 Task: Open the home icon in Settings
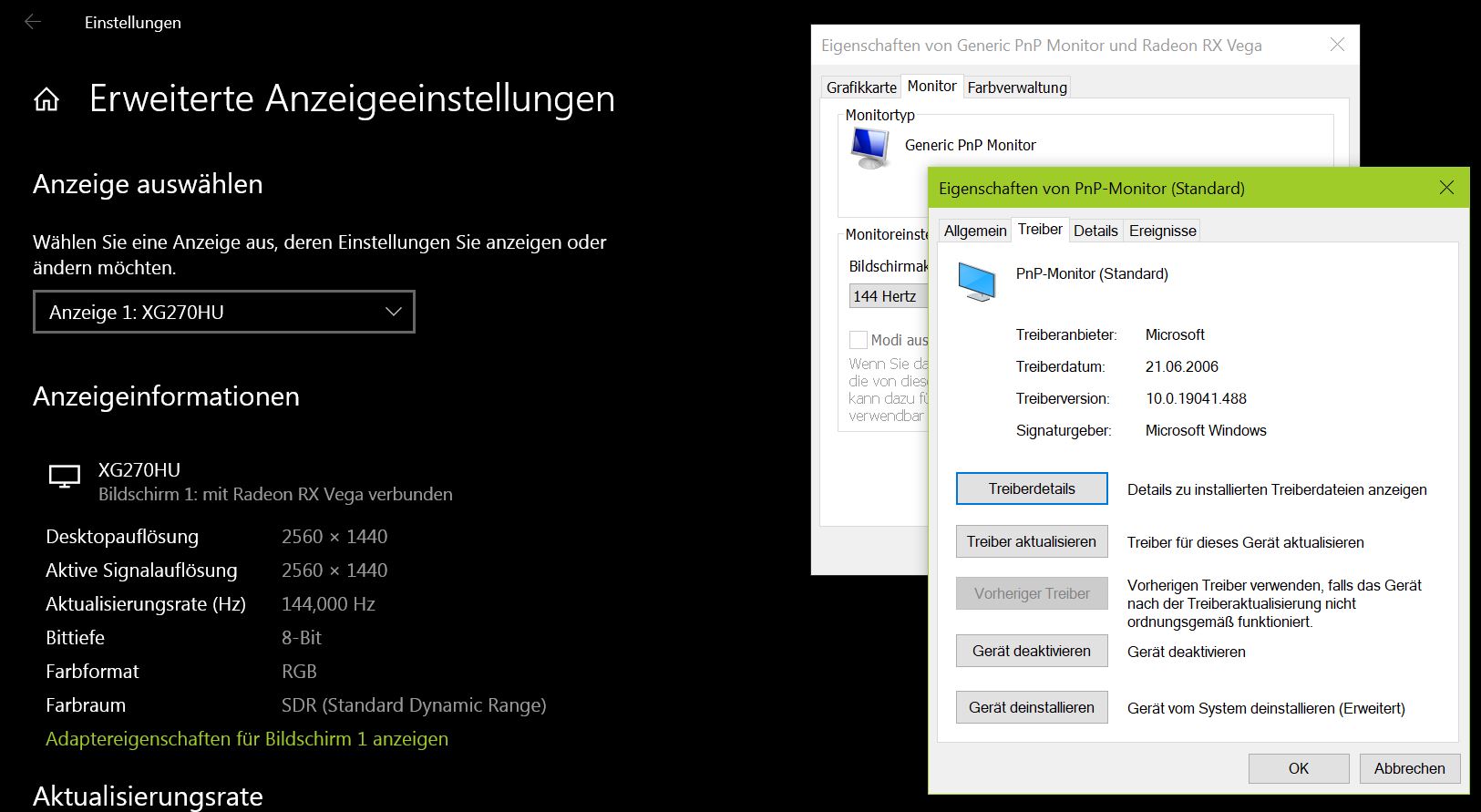pos(46,99)
